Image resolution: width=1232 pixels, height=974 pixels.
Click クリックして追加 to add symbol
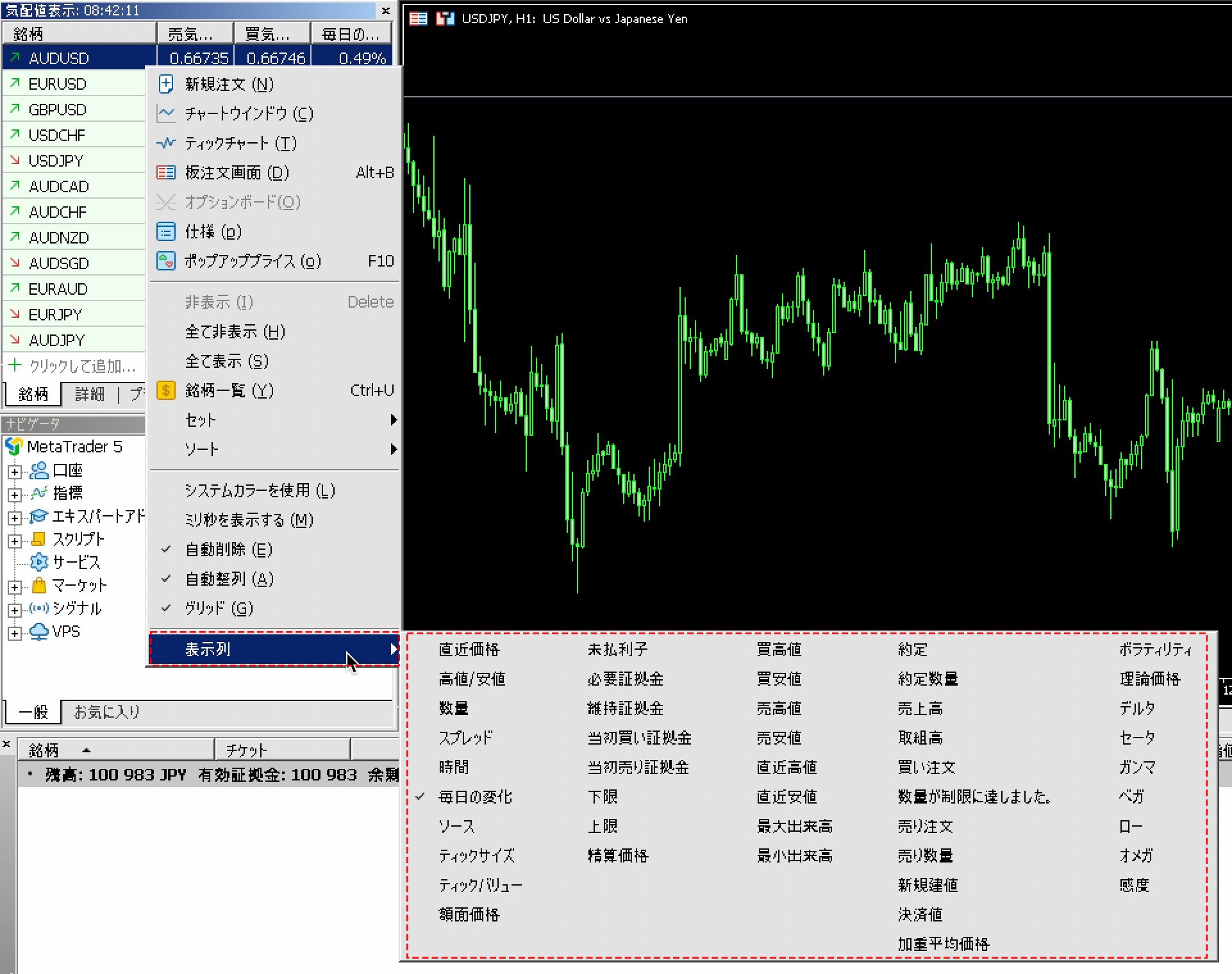pos(82,366)
